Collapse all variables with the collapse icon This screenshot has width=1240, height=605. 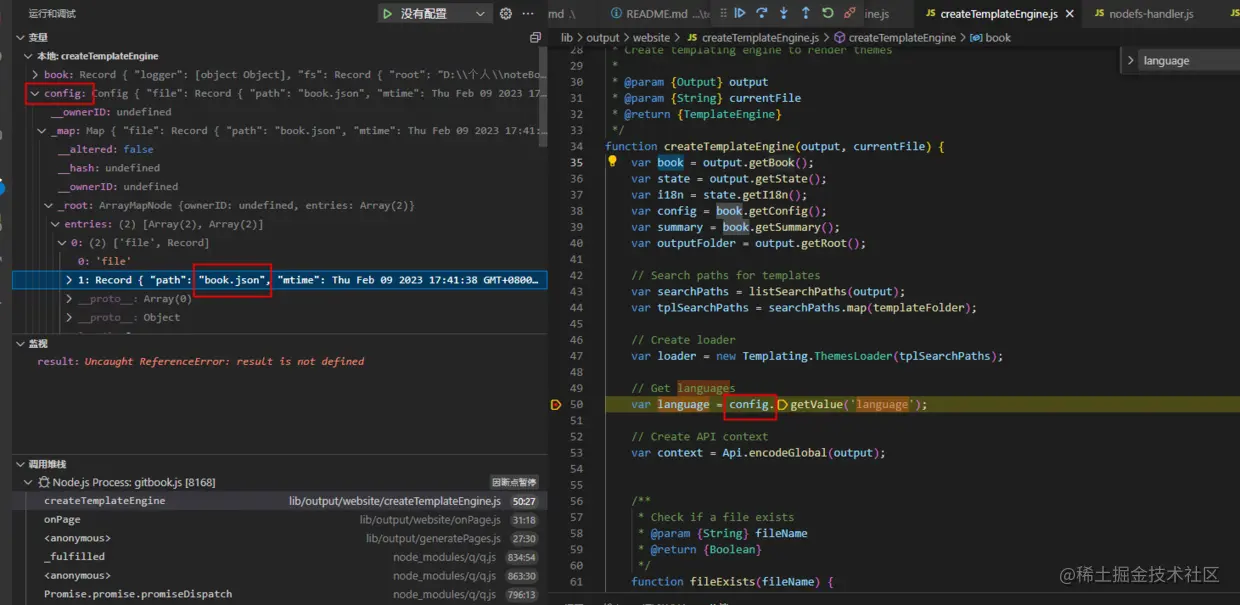click(x=535, y=37)
